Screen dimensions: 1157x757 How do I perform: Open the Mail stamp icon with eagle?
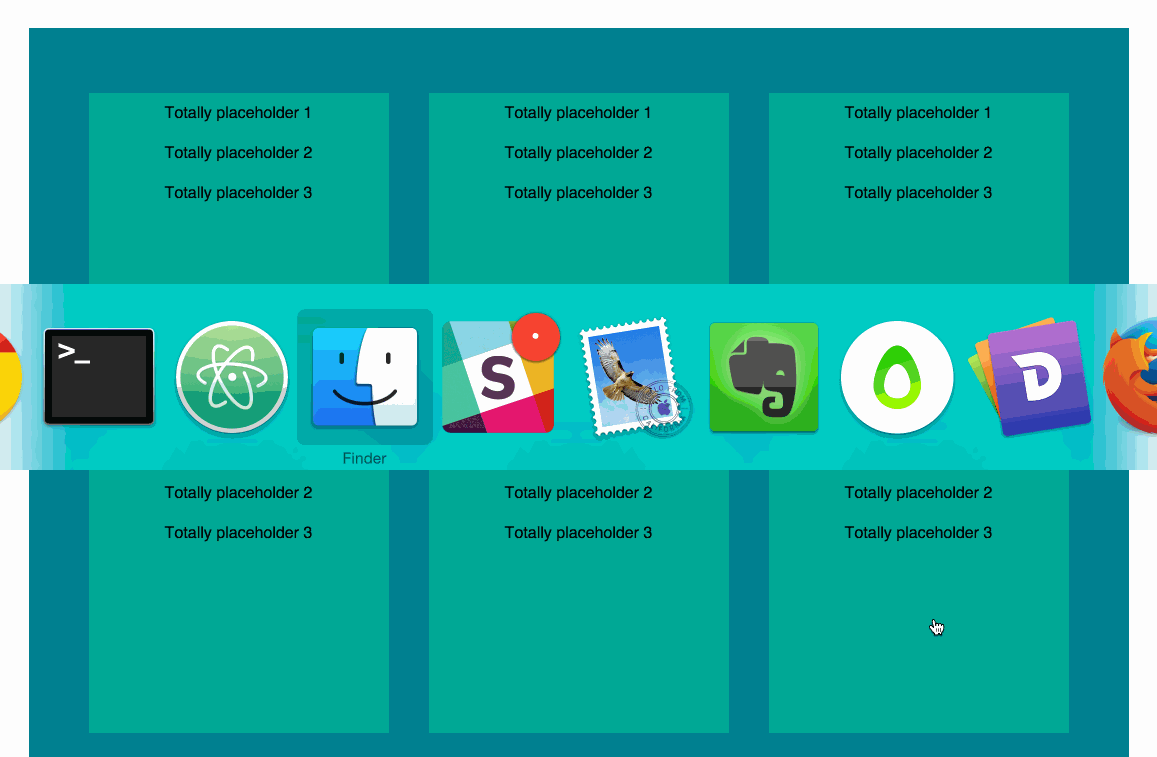pos(636,377)
